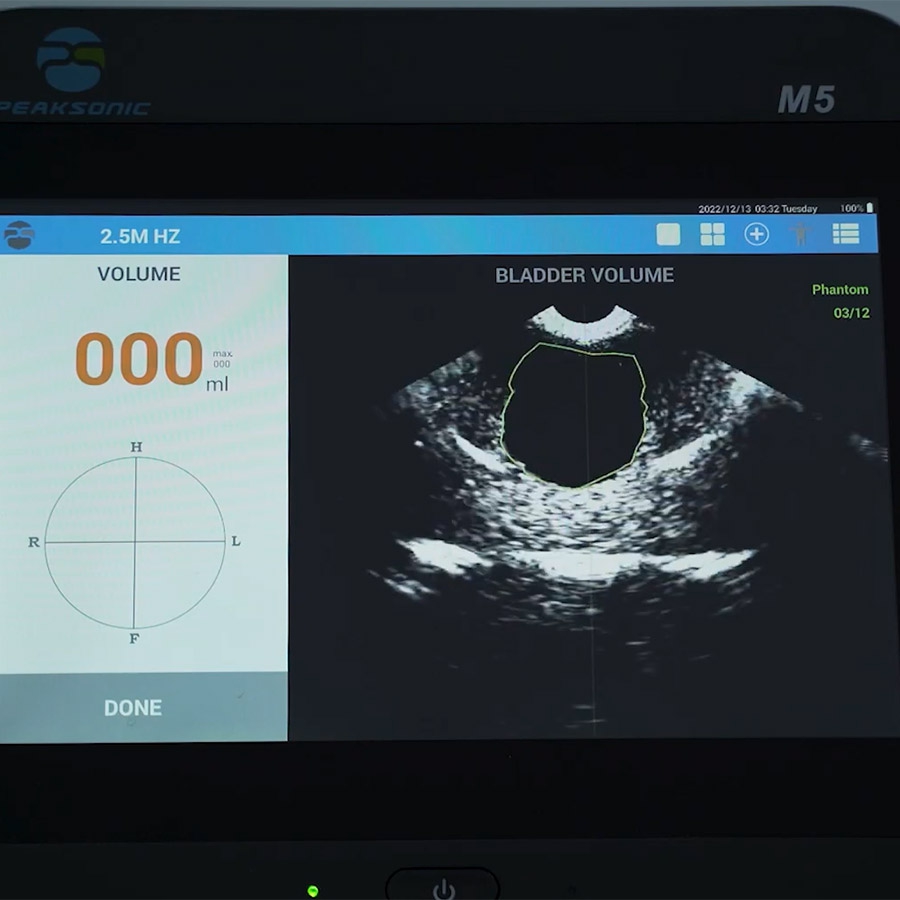Open the four-tile grid view
Image resolution: width=900 pixels, height=900 pixels.
(x=712, y=234)
